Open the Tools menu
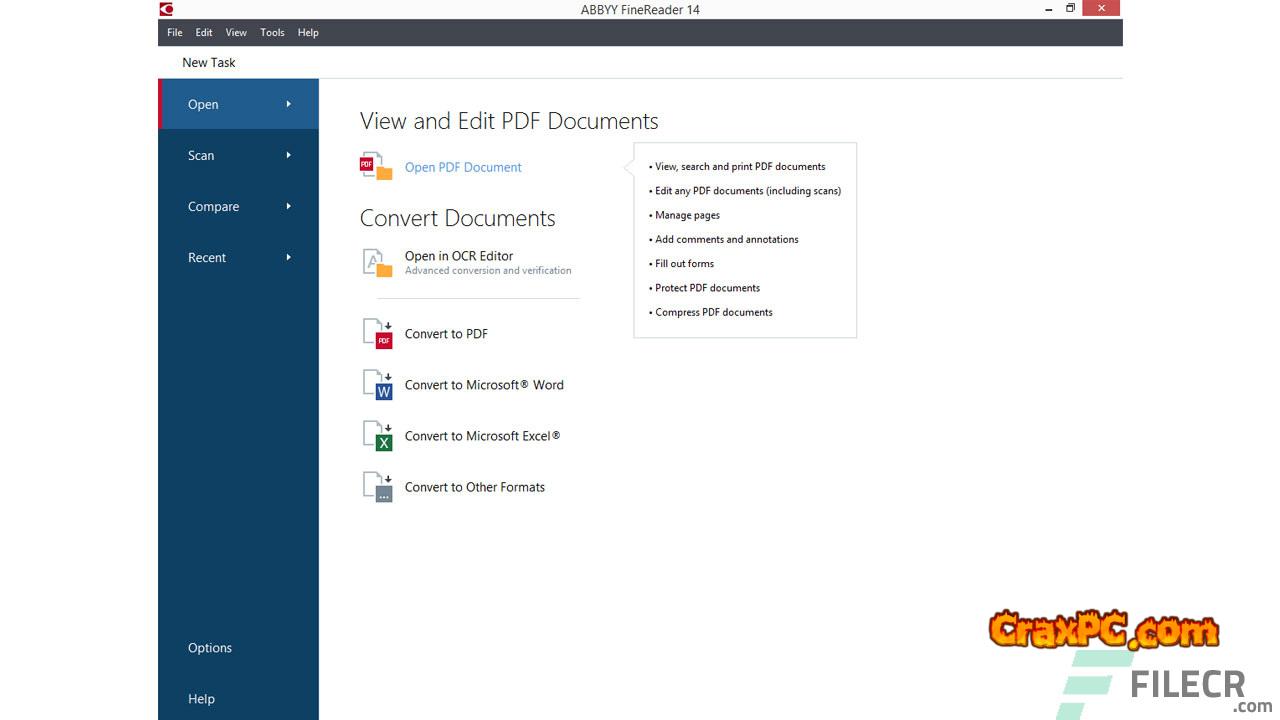 [x=272, y=32]
